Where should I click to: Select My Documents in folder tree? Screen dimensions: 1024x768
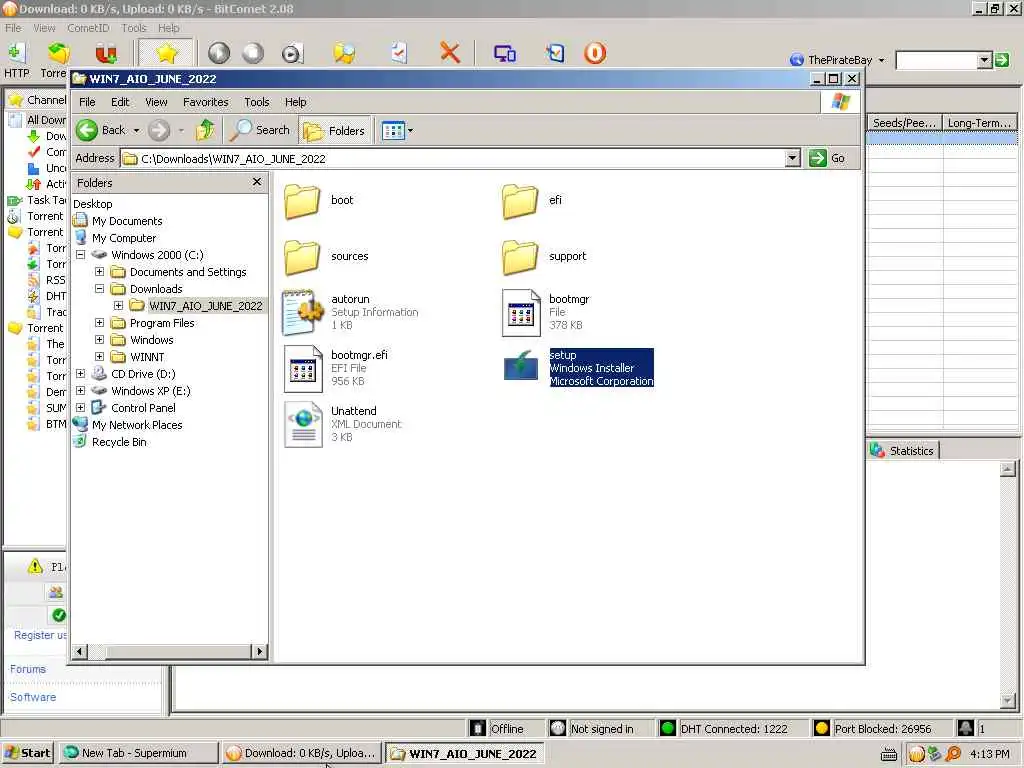(127, 221)
